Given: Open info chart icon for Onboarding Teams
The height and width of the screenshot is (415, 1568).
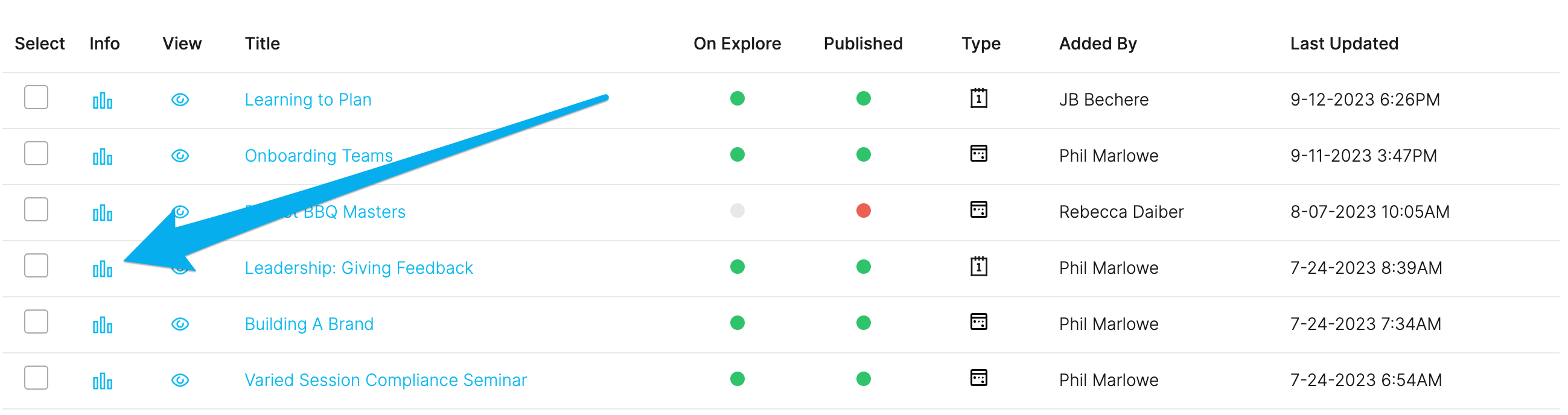Looking at the screenshot, I should [102, 156].
